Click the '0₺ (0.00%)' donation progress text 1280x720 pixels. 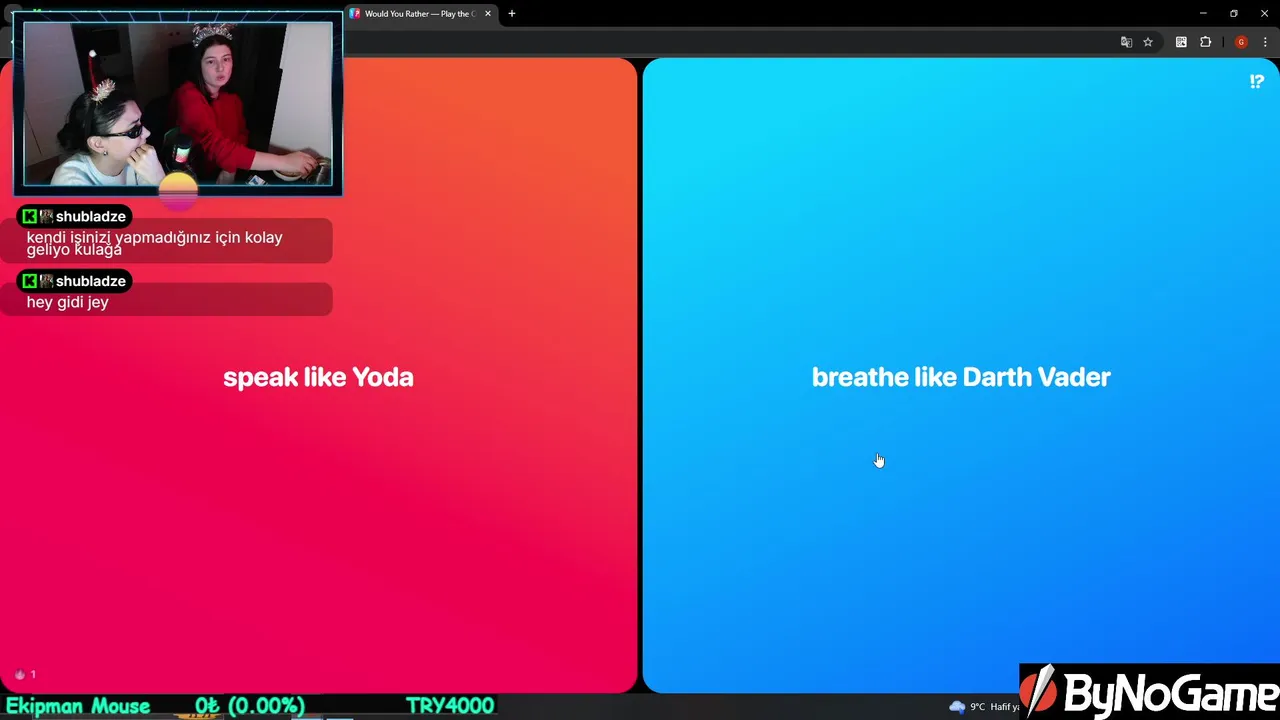[x=250, y=706]
